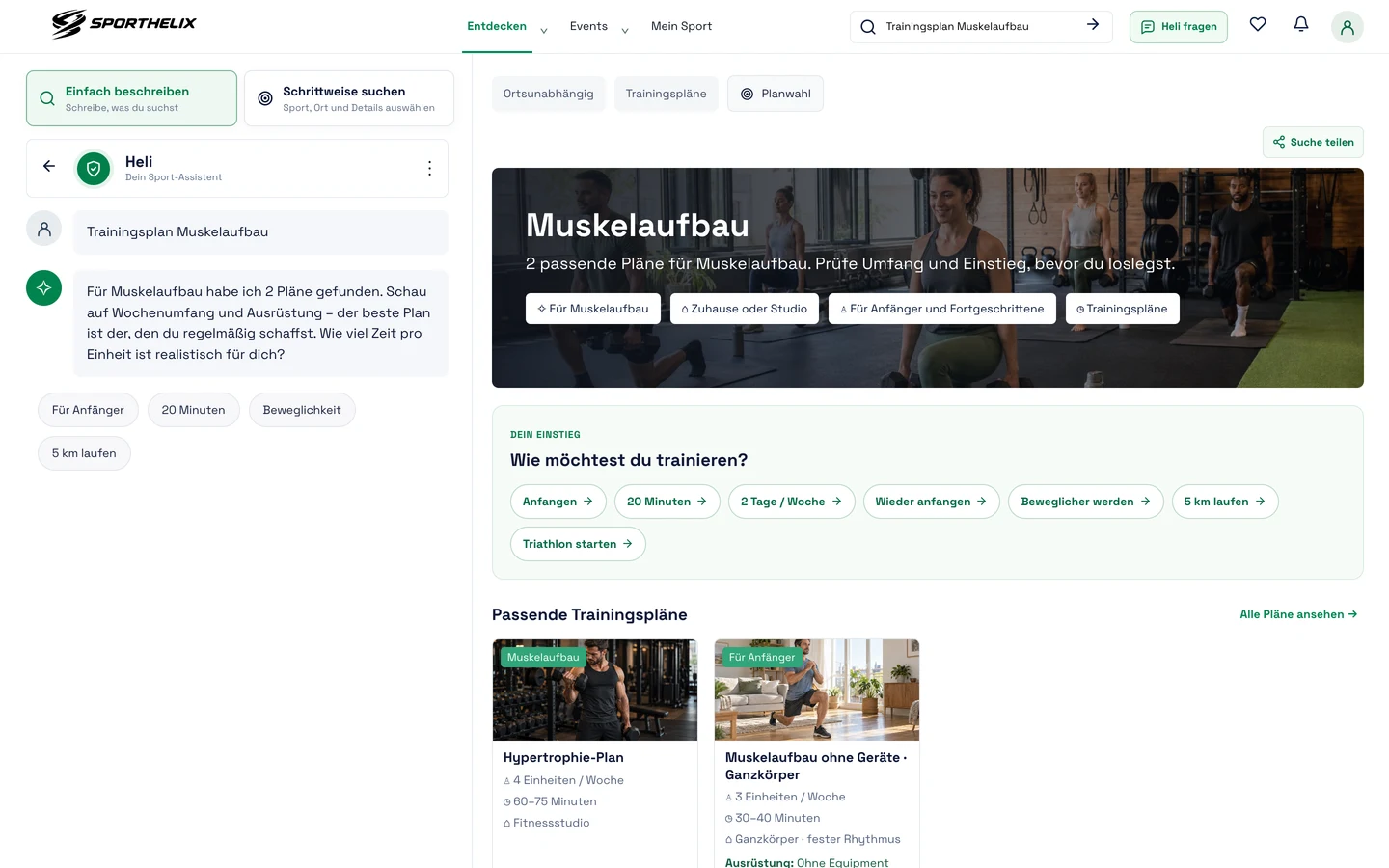
Task: Share search via Suche teilen
Action: [1313, 142]
